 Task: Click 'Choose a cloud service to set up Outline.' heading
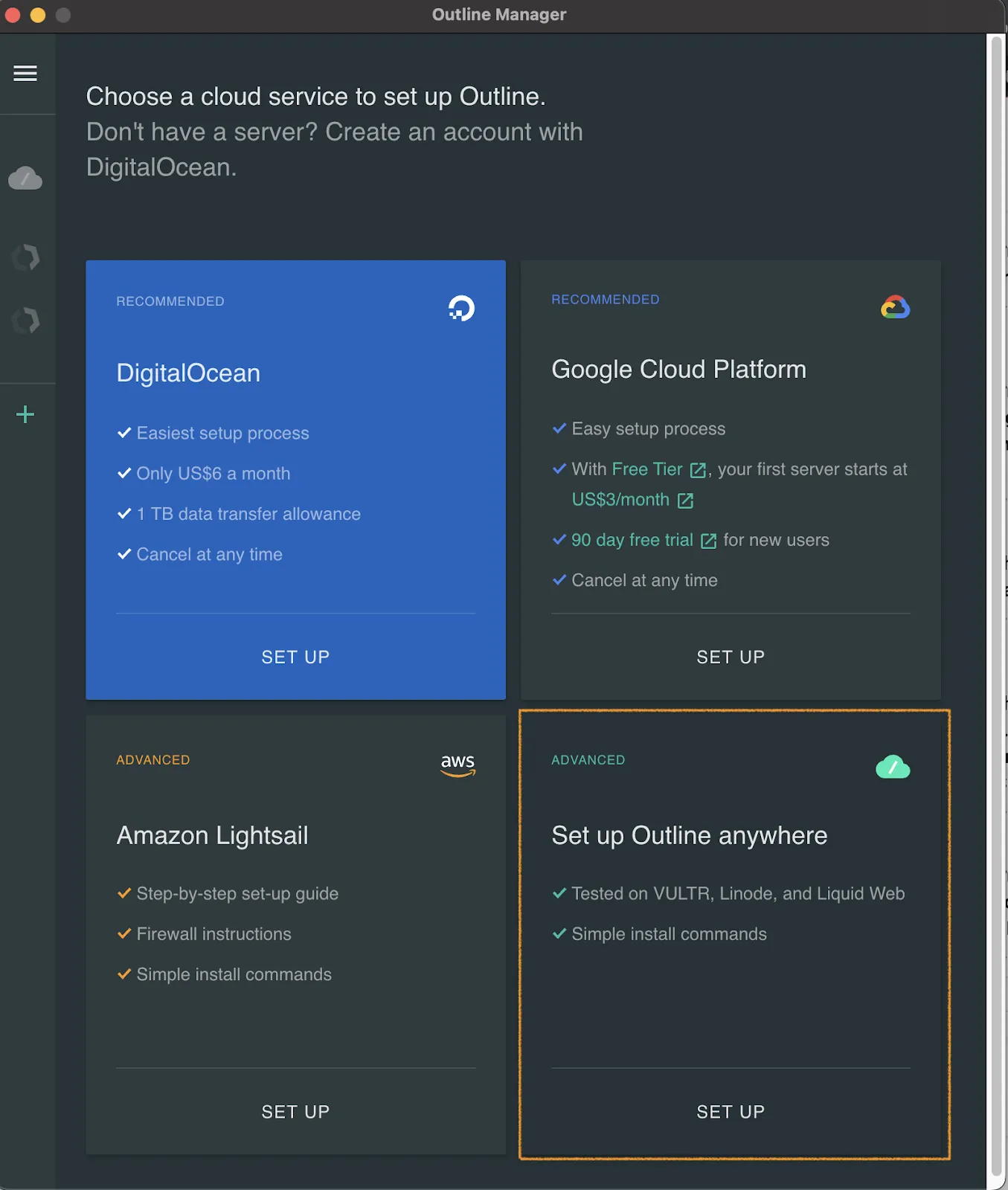(316, 96)
